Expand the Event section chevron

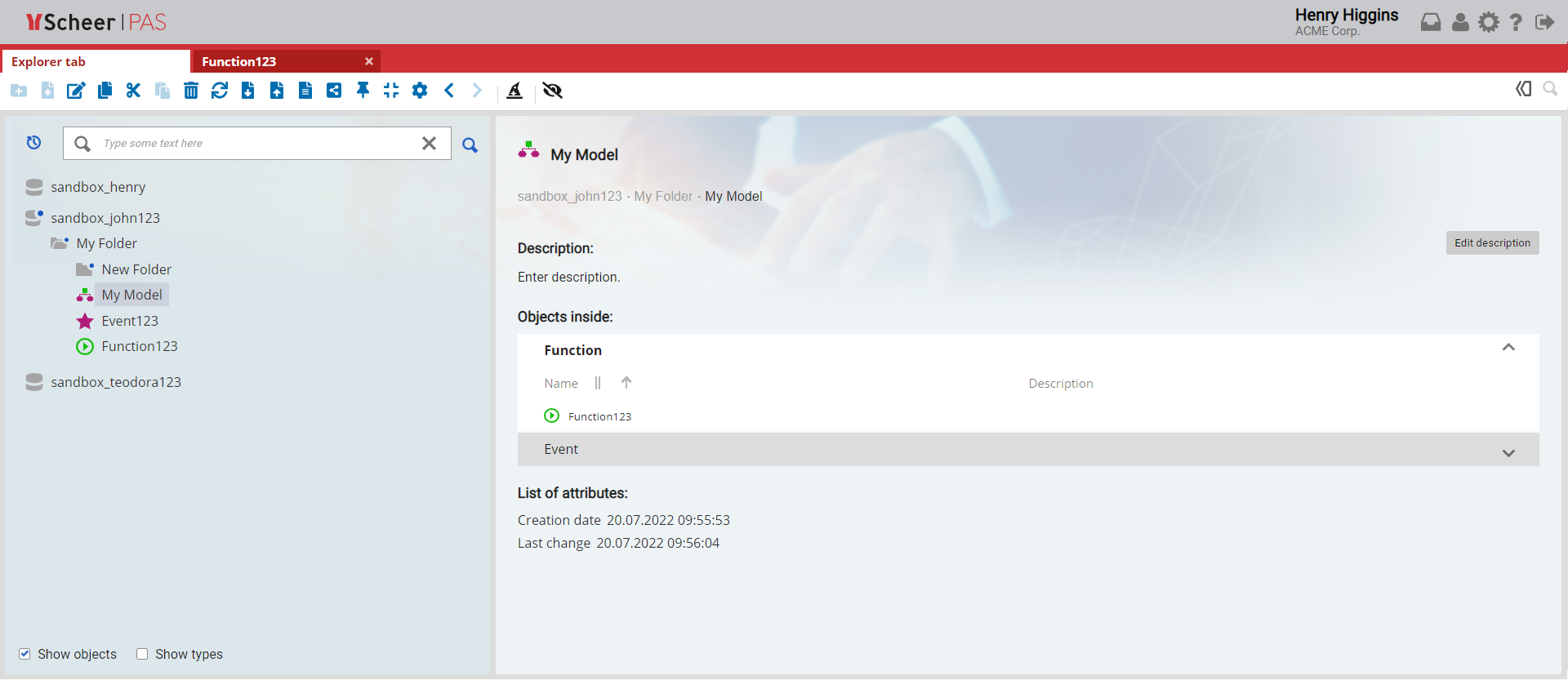point(1508,453)
